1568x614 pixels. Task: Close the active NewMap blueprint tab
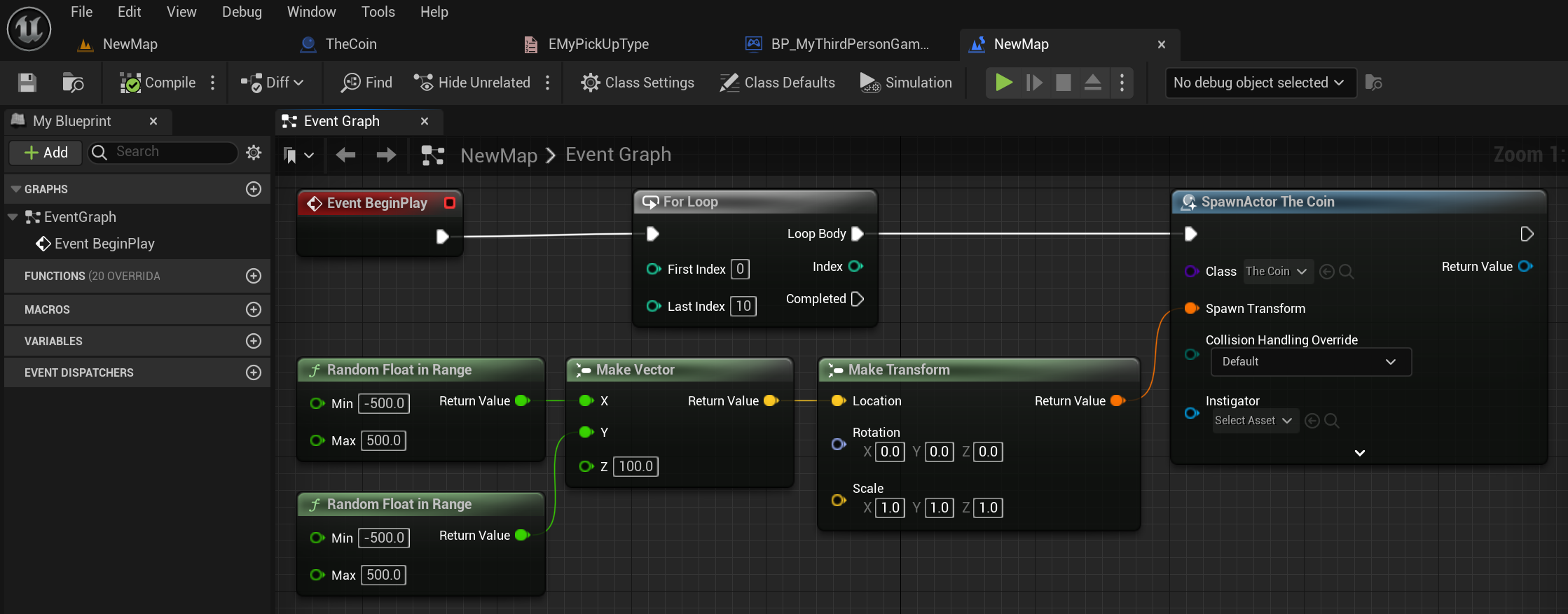tap(1162, 44)
